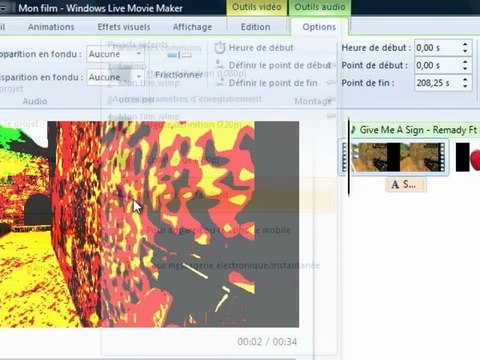Screen dimensions: 480x360
Task: Click the Heure de début value field
Action: [437, 48]
